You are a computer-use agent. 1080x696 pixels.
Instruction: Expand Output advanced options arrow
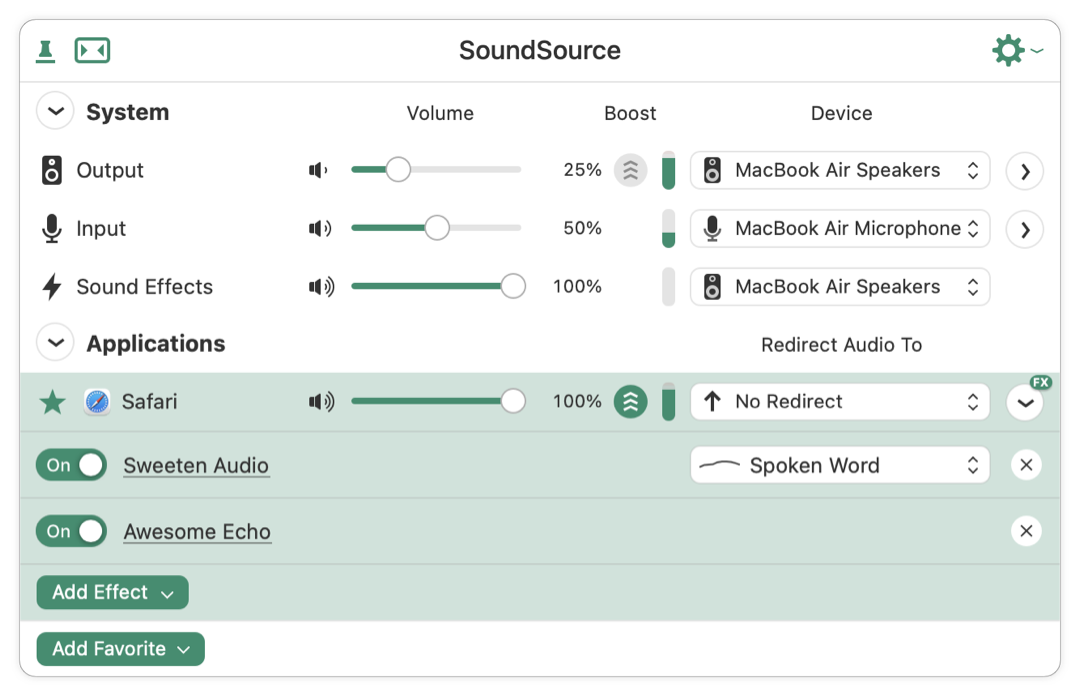[1025, 171]
